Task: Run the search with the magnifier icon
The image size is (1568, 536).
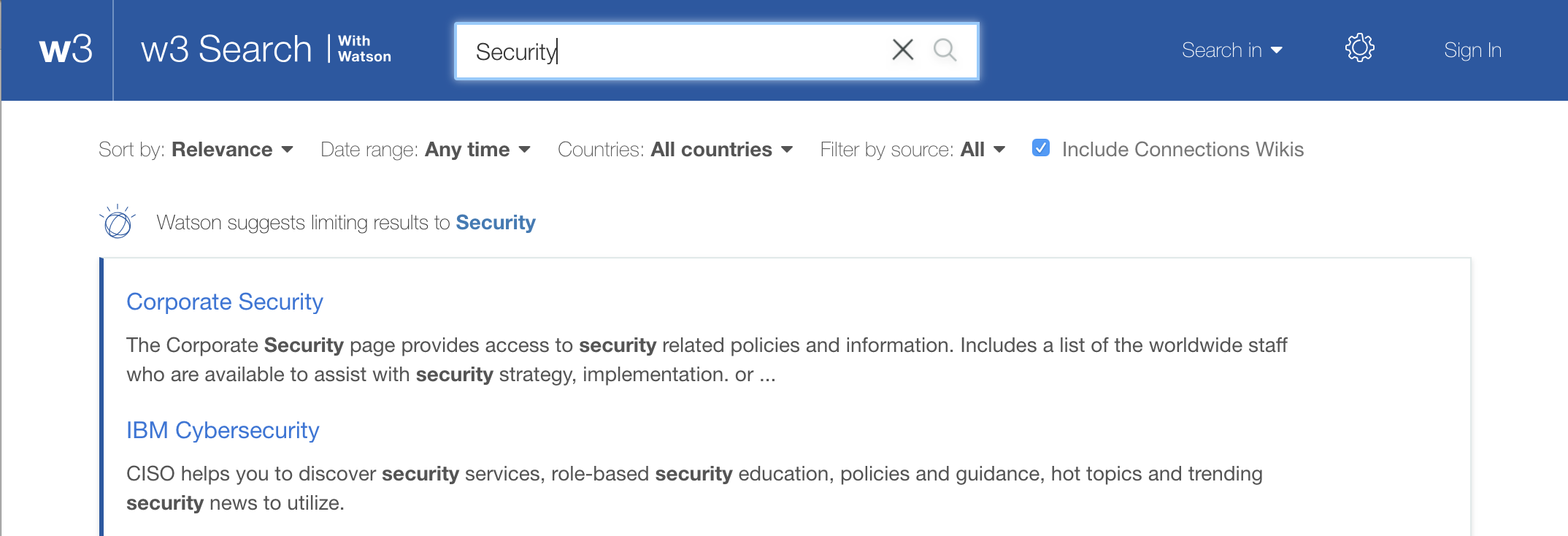Action: (946, 51)
